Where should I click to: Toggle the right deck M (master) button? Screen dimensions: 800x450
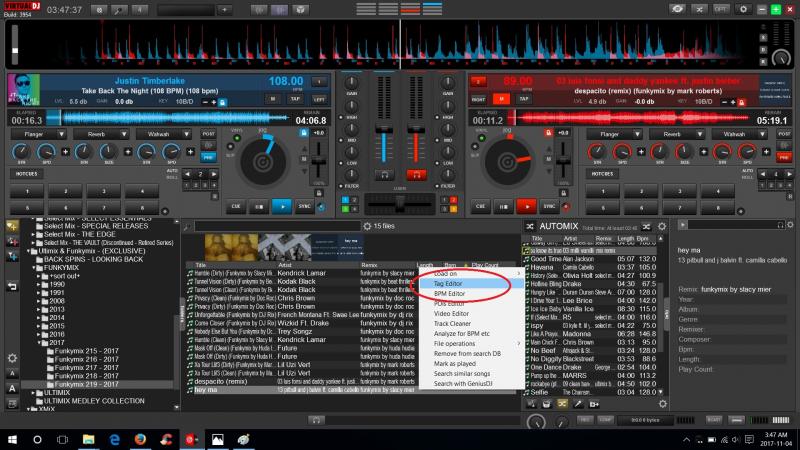[501, 99]
